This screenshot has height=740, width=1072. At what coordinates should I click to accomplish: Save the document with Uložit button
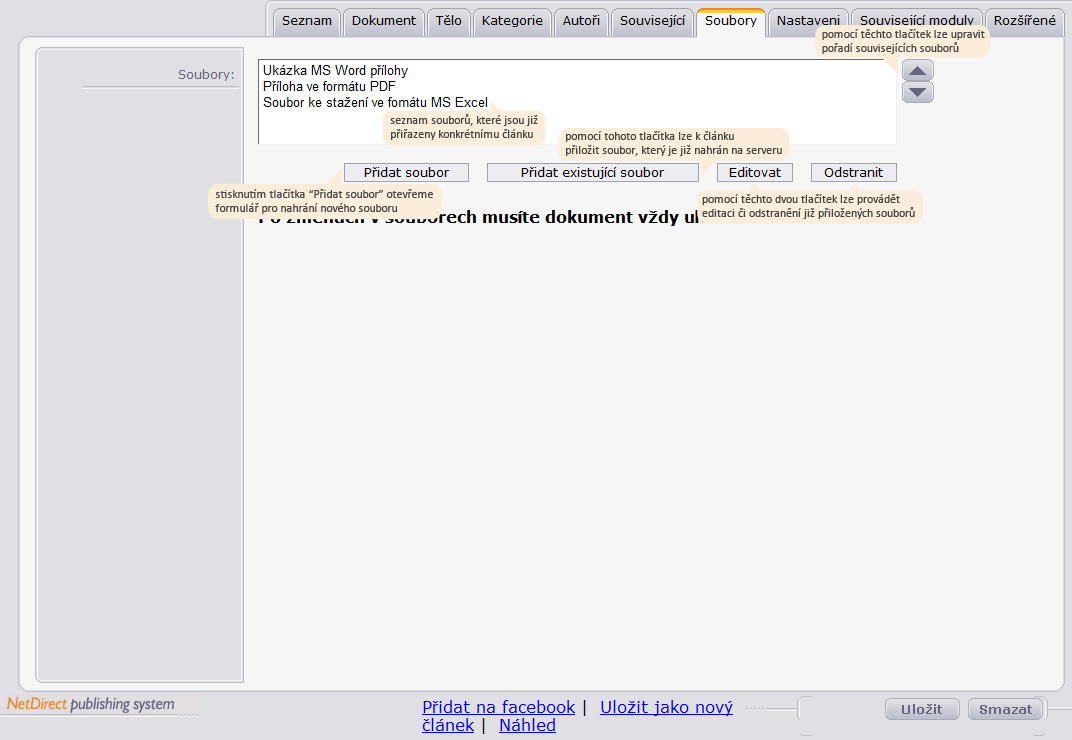click(922, 709)
